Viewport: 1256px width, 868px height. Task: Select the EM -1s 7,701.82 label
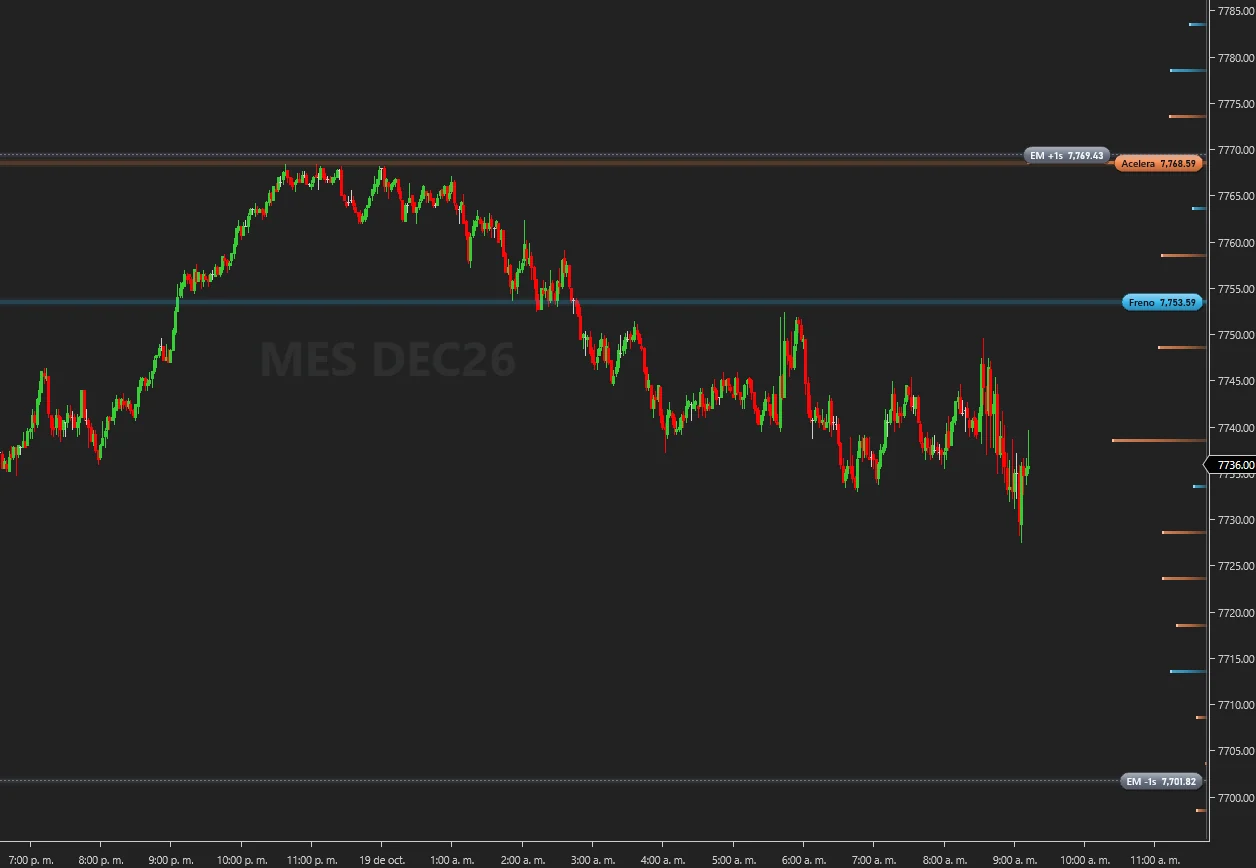point(1161,781)
